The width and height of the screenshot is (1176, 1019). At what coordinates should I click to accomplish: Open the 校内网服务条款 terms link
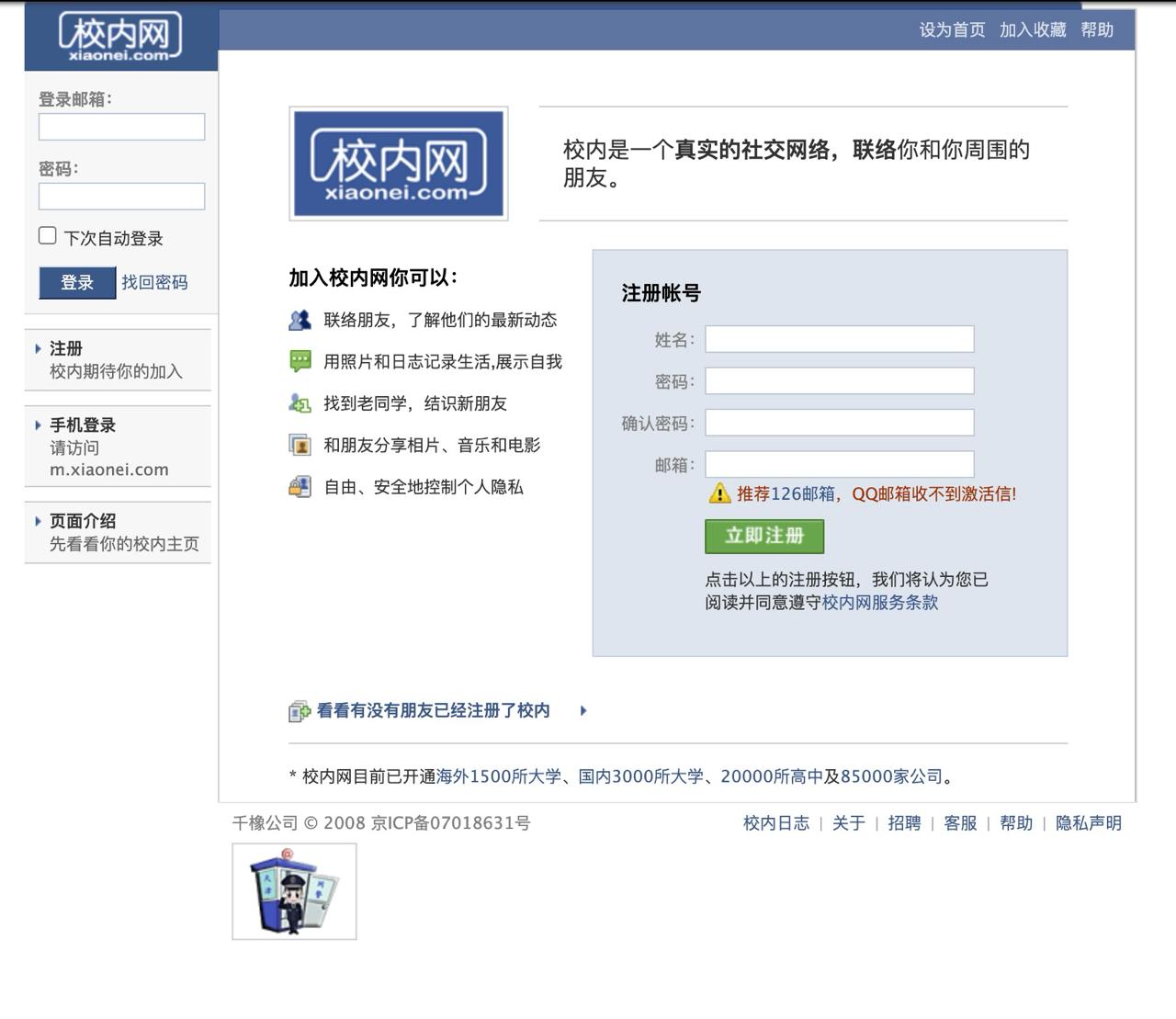(879, 603)
